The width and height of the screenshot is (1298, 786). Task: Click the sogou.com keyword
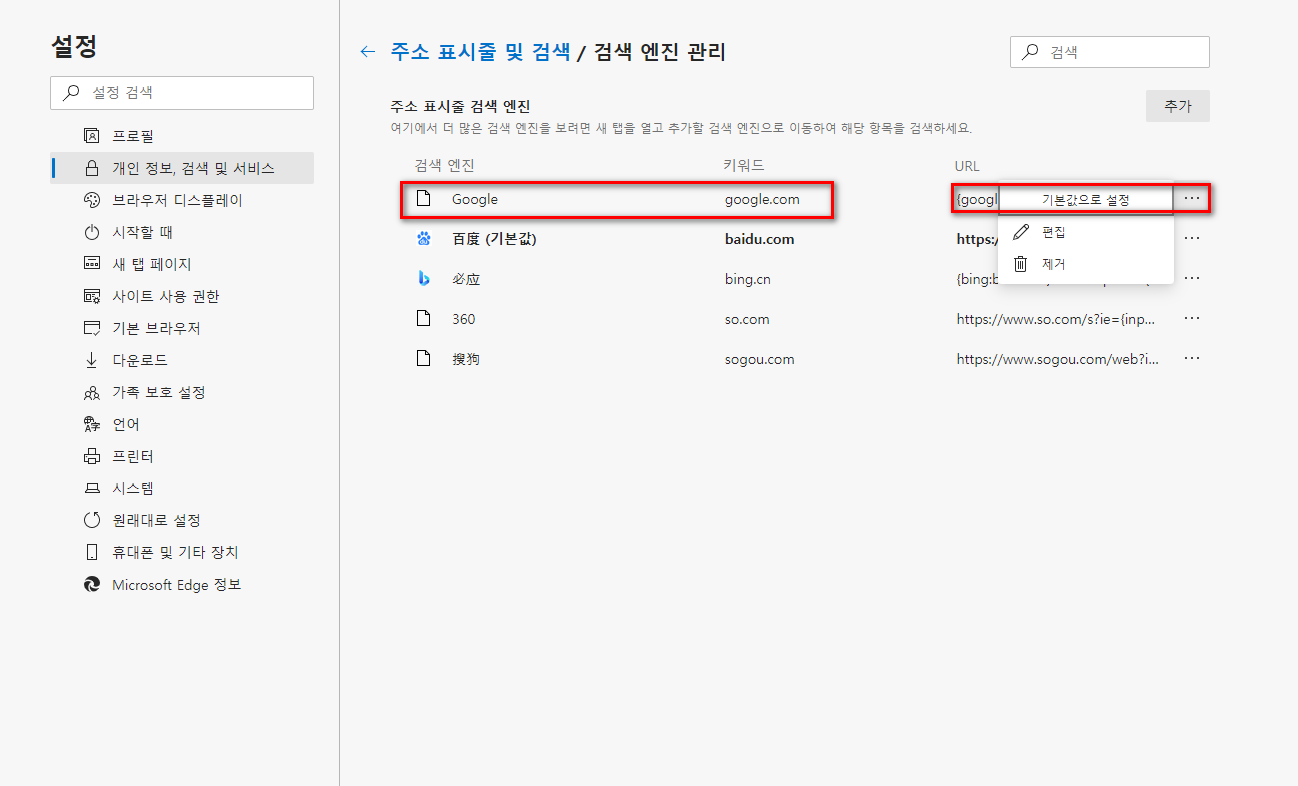click(x=760, y=359)
